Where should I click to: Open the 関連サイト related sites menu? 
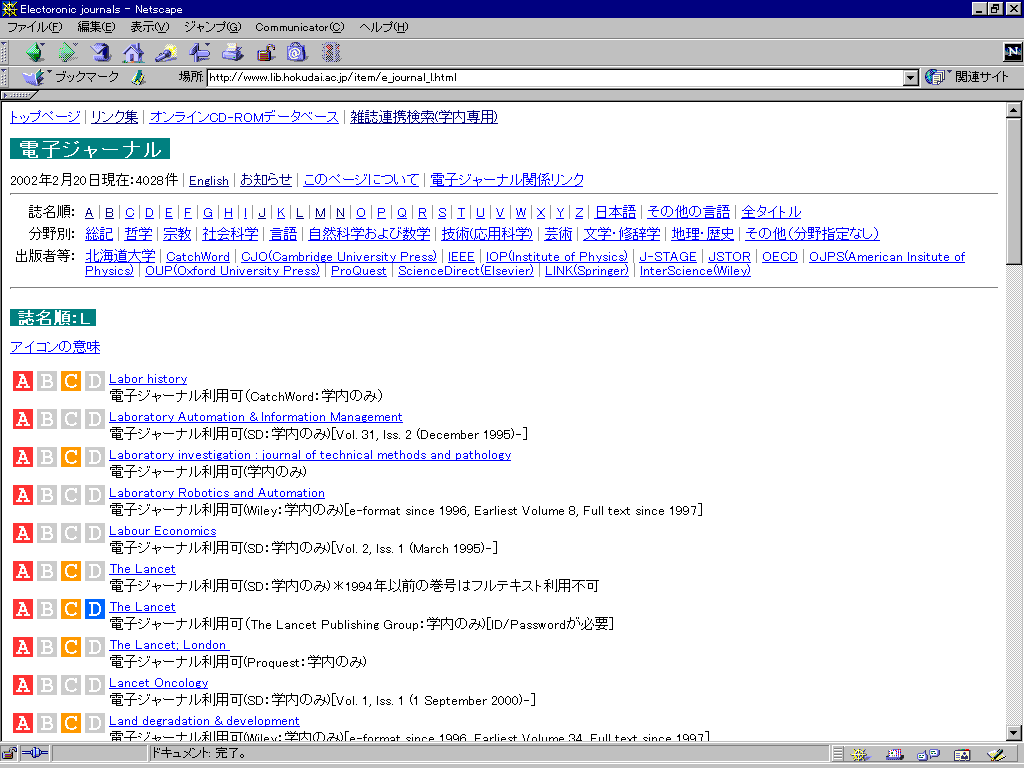[x=968, y=77]
